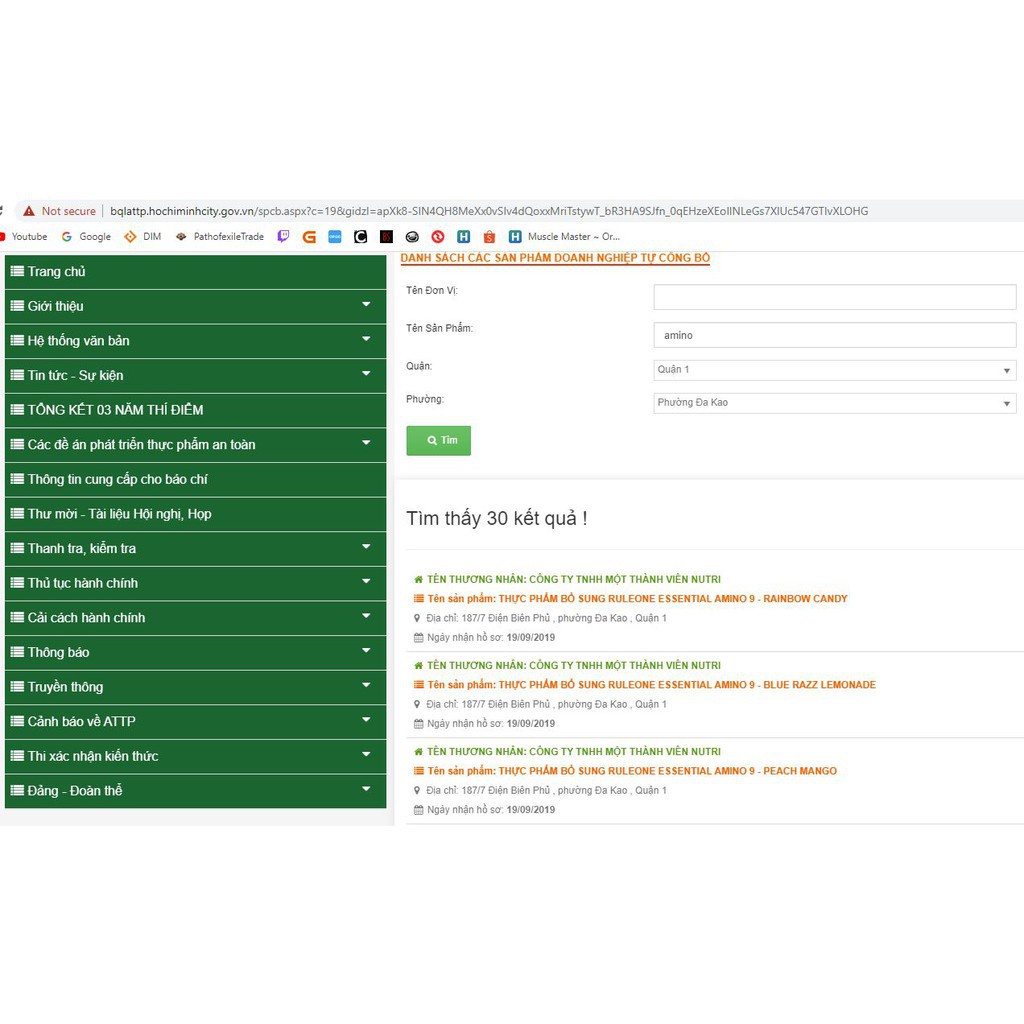Expand the Cảnh báo về ATTP menu
1024x1024 pixels.
[366, 721]
